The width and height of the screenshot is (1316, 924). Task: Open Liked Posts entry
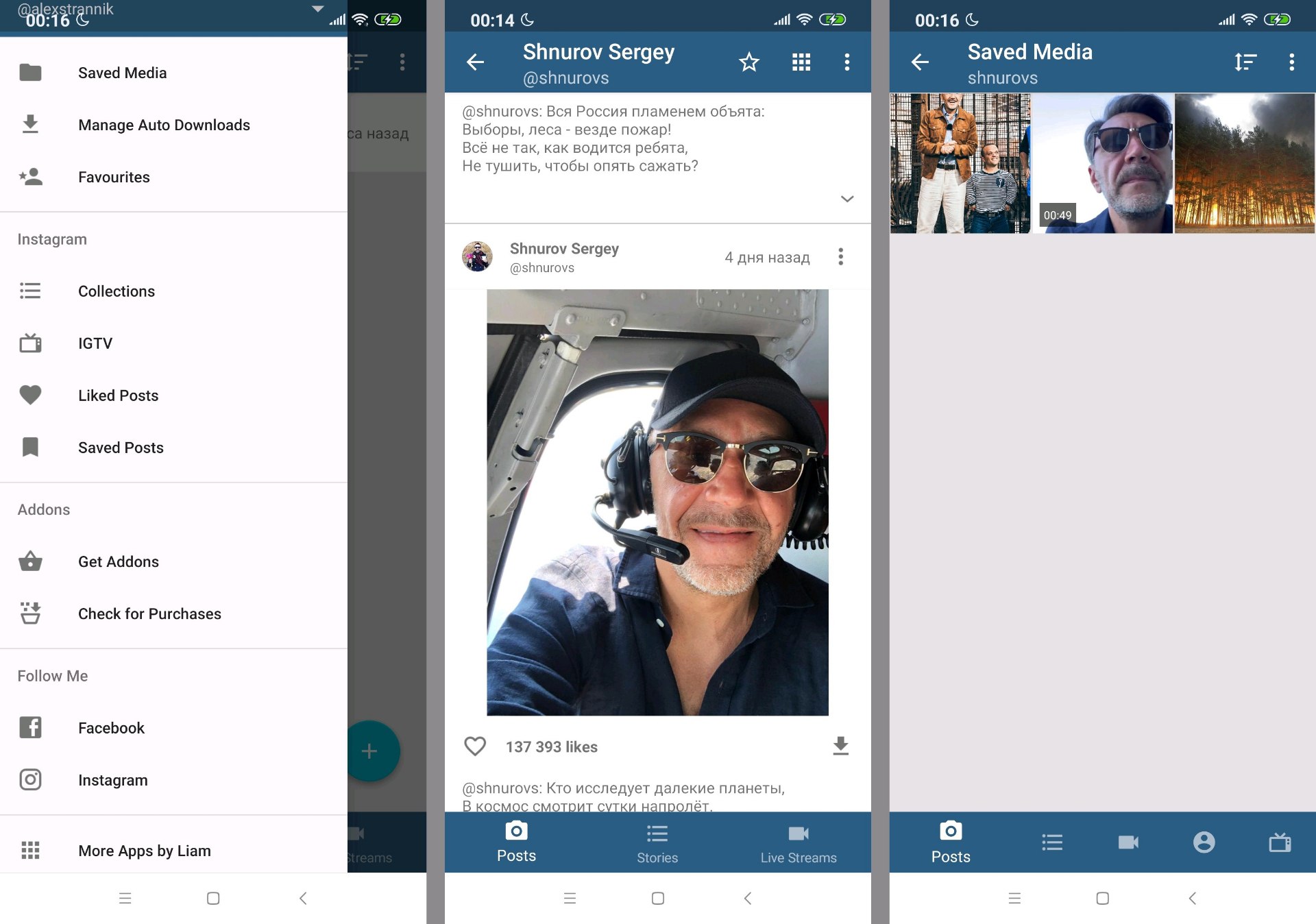click(x=173, y=396)
